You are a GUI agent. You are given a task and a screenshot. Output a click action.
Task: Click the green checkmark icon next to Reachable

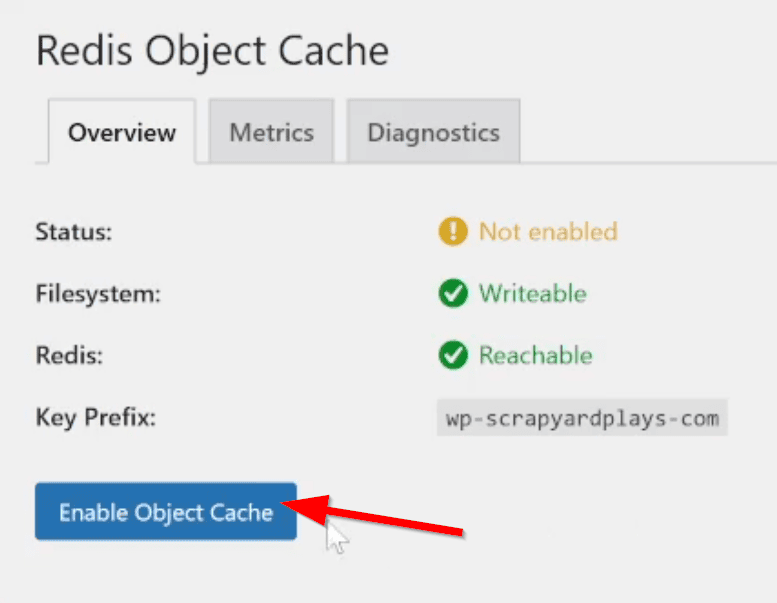pyautogui.click(x=453, y=356)
